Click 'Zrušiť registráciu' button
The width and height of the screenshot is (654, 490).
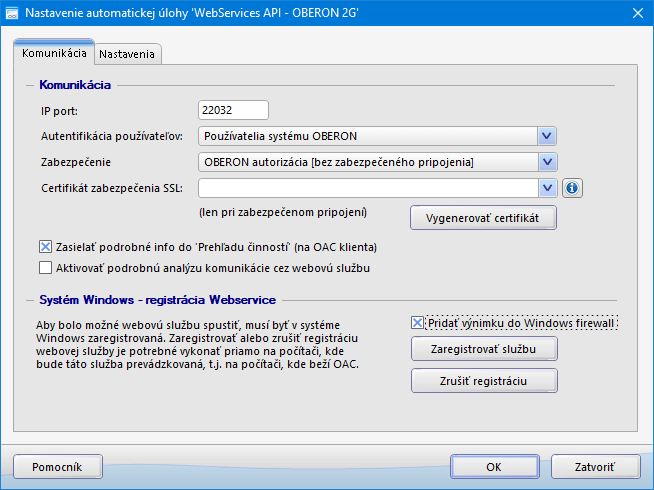pos(484,381)
